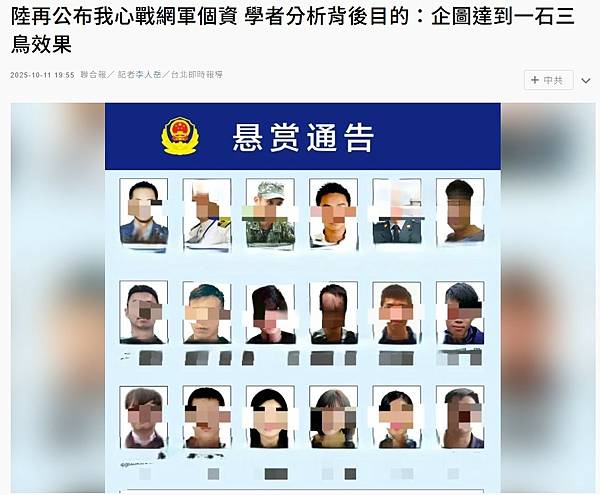The height and width of the screenshot is (495, 600).
Task: Select photo of woman with bangs and braids
Action: click(333, 417)
